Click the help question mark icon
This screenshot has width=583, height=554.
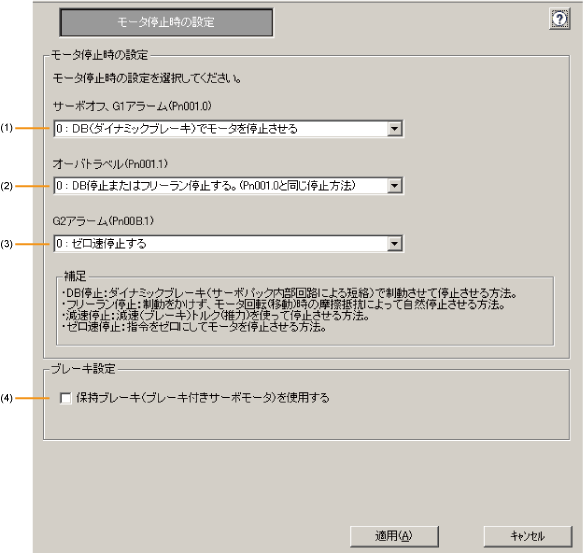(559, 19)
